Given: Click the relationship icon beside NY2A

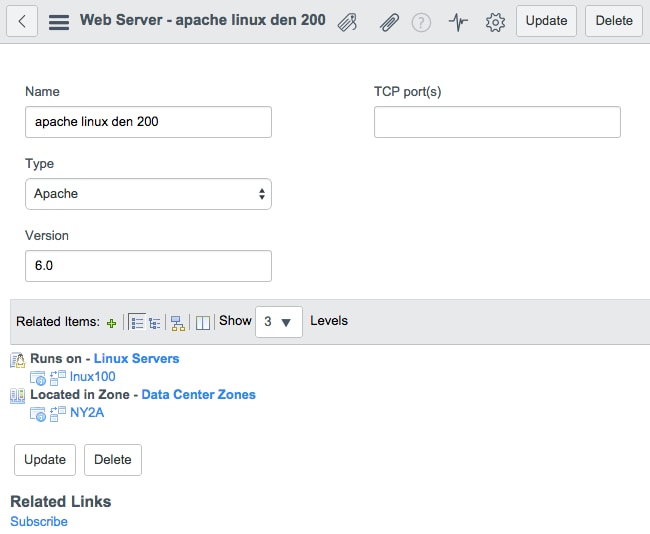Looking at the screenshot, I should [x=58, y=414].
